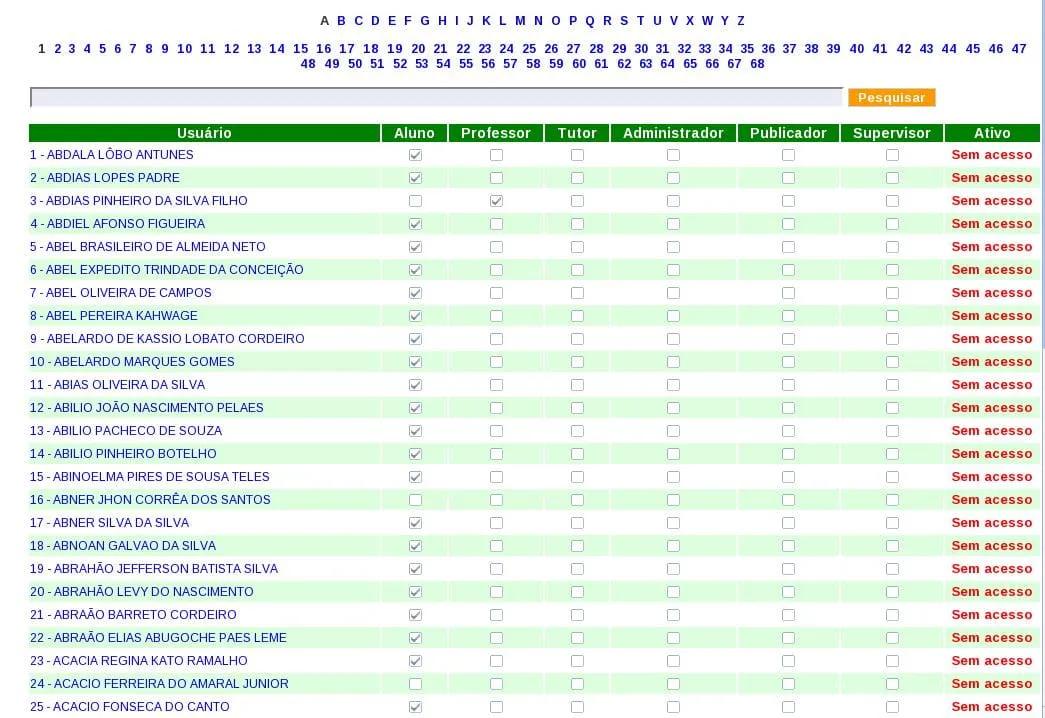
Task: Filter users by letter Z
Action: click(740, 21)
